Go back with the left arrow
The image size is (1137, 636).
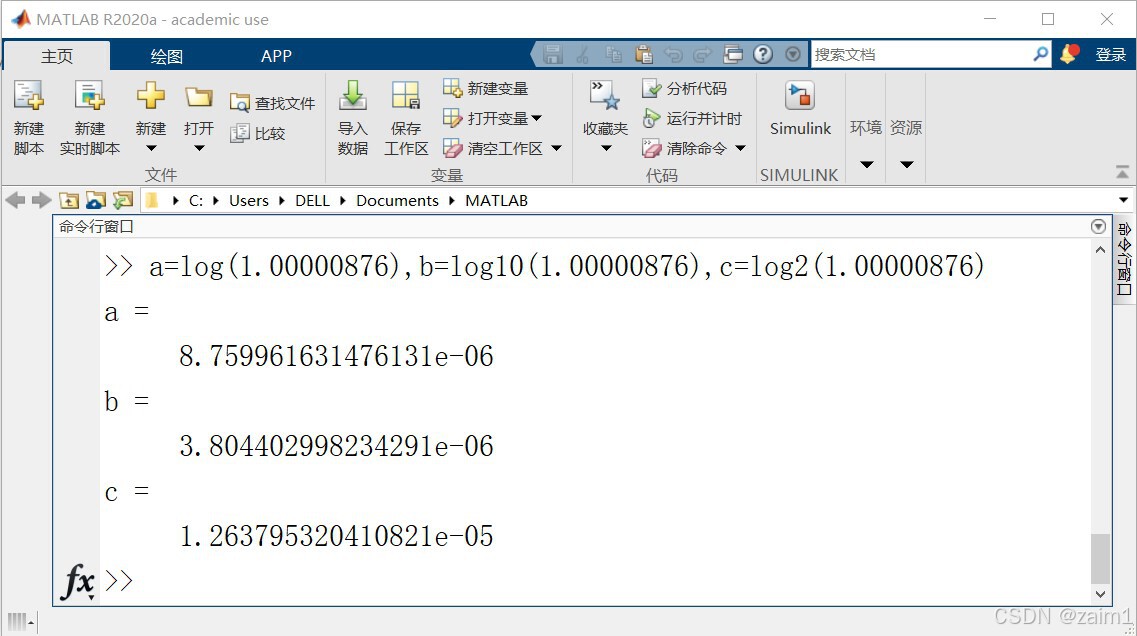coord(15,200)
